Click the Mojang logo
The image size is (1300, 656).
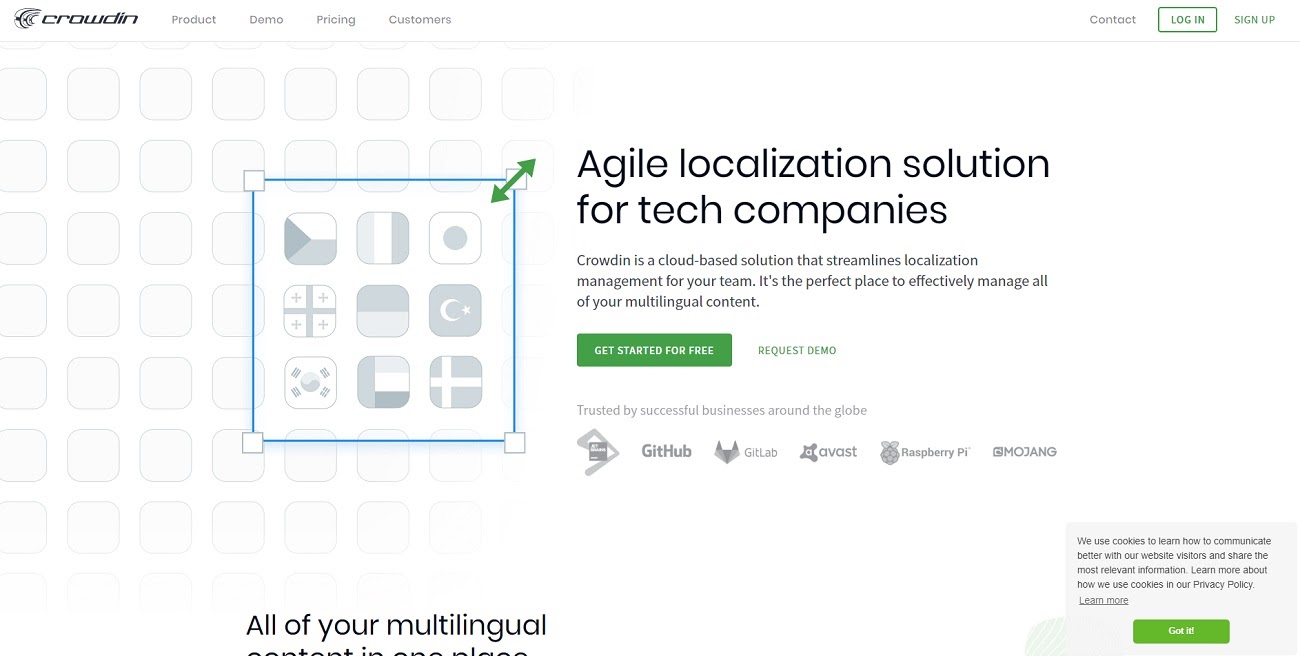(x=1024, y=452)
